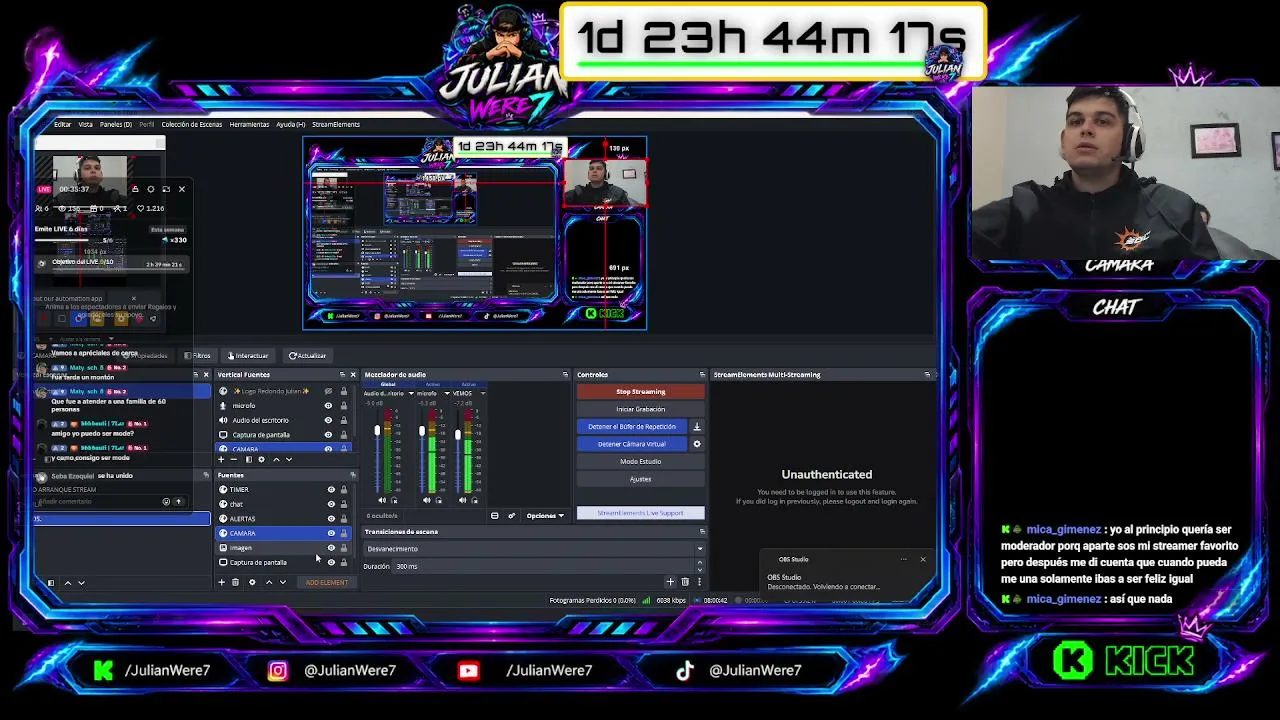1280x720 pixels.
Task: Open the Desvanecimiento transition dropdown
Action: (x=534, y=549)
